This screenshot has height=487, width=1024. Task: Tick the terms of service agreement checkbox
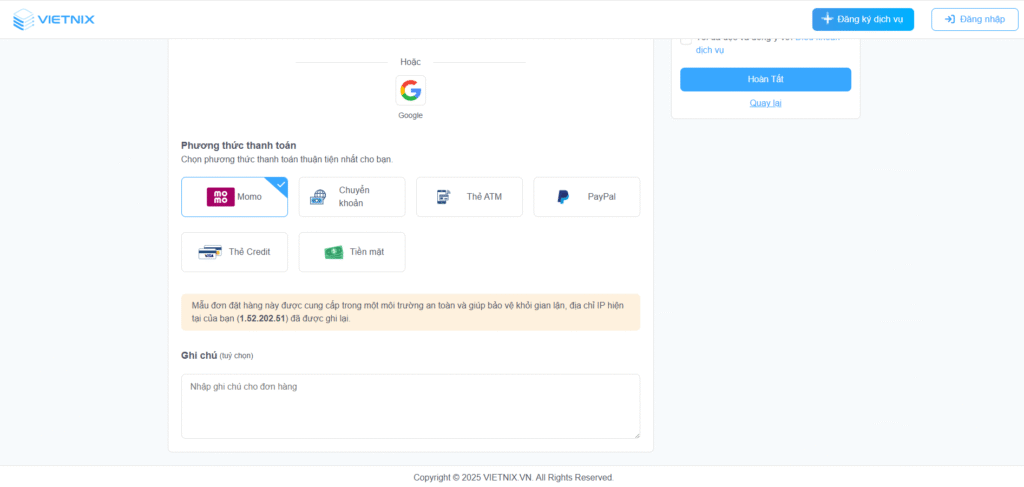click(685, 40)
